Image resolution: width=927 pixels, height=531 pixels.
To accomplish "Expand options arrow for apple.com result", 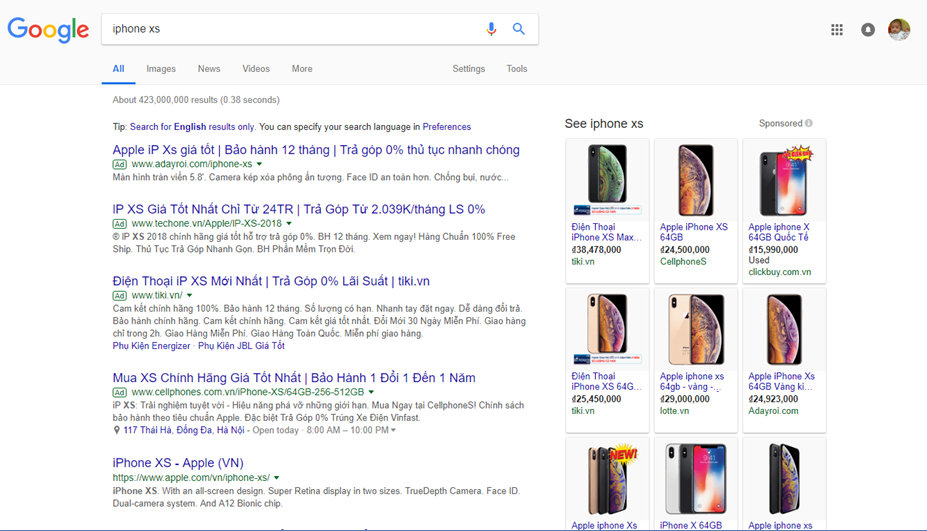I will pyautogui.click(x=277, y=478).
